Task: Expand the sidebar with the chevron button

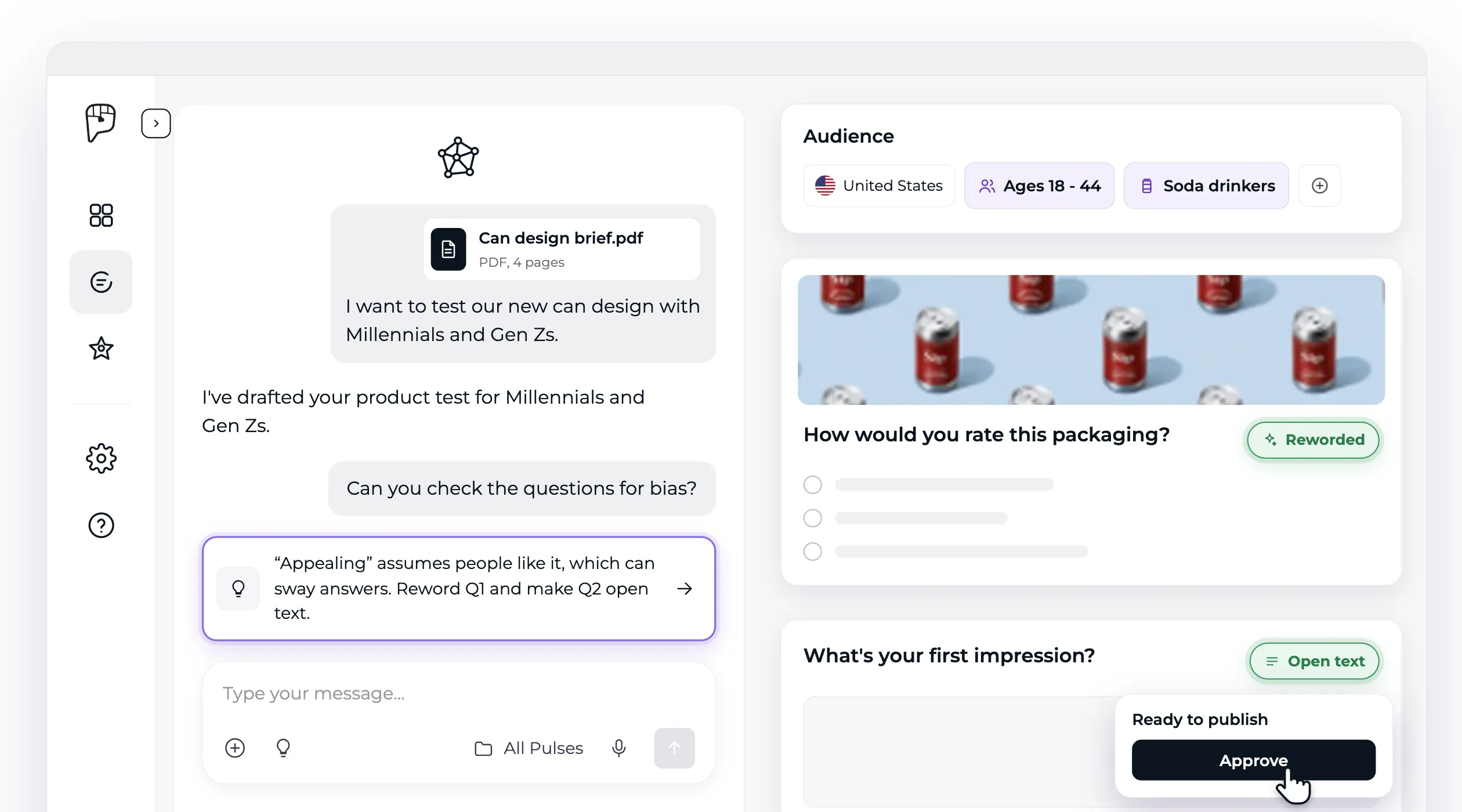Action: tap(155, 123)
